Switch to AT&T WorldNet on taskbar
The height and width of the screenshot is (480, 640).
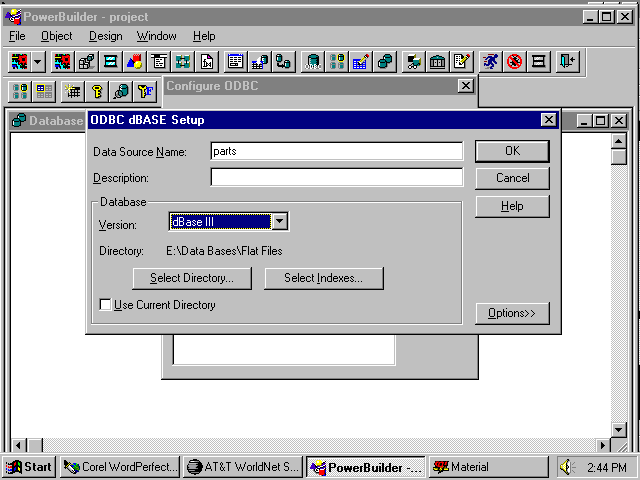point(243,467)
